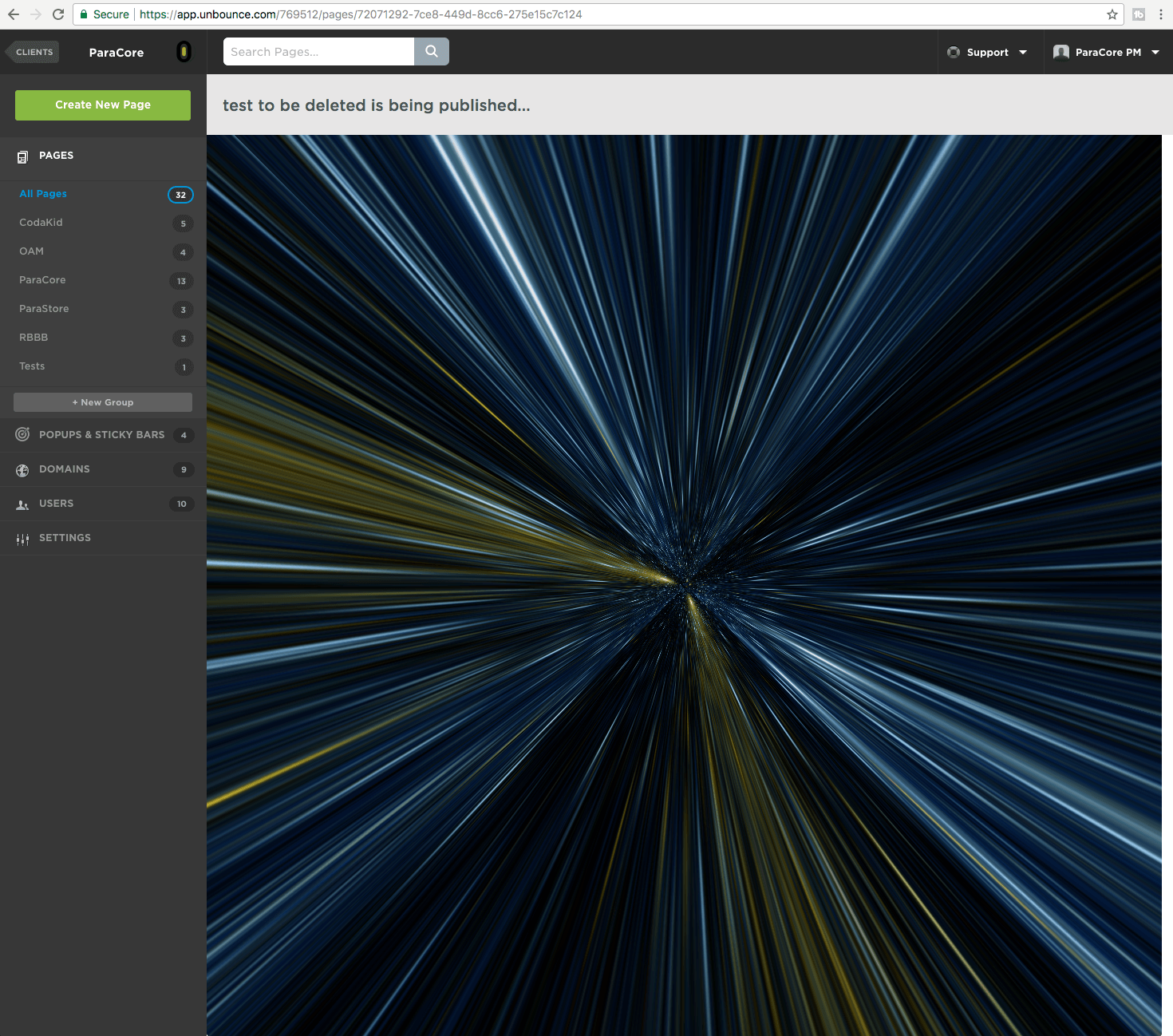Click the Users people icon

pyautogui.click(x=22, y=504)
